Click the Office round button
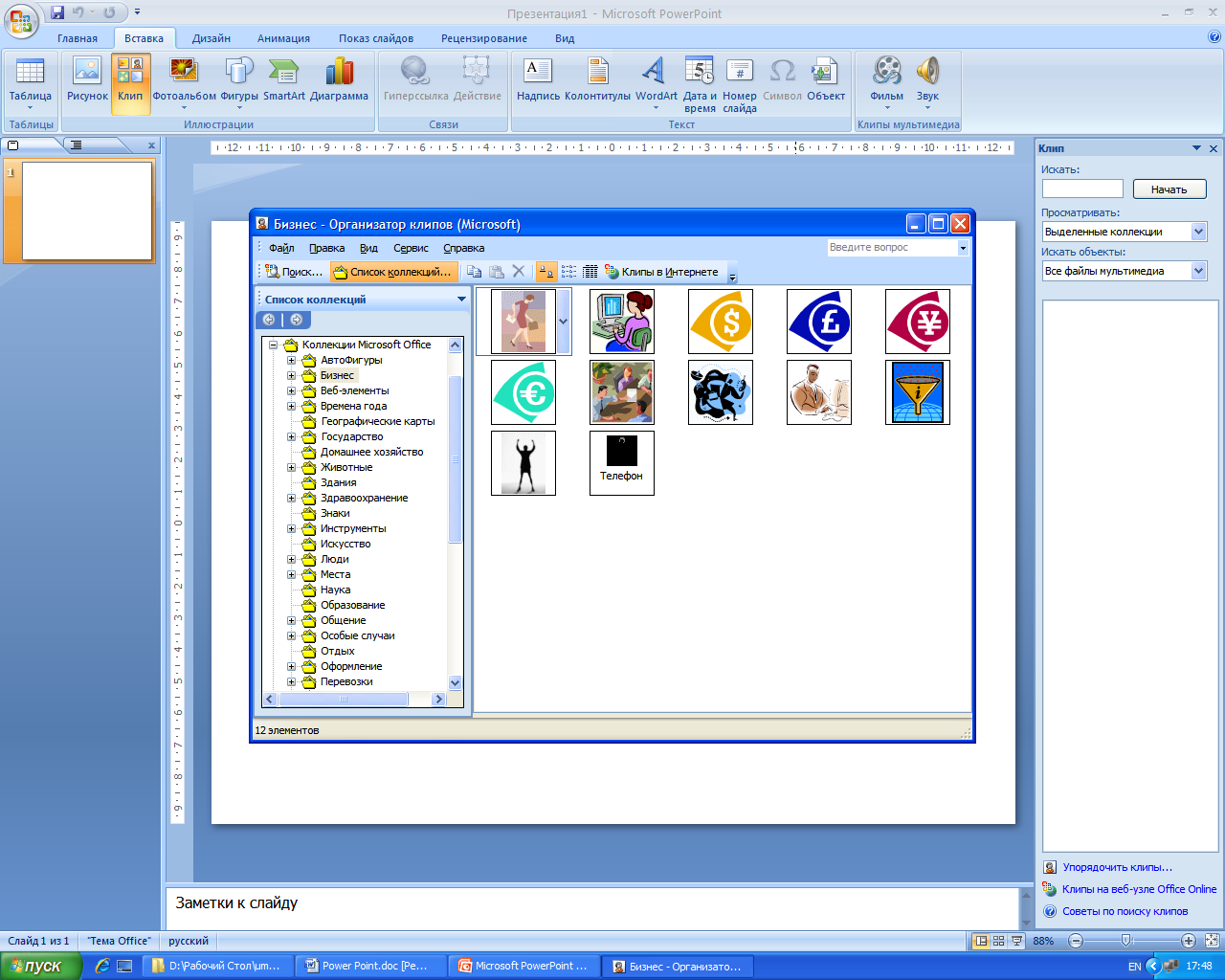The image size is (1225, 980). tap(21, 20)
